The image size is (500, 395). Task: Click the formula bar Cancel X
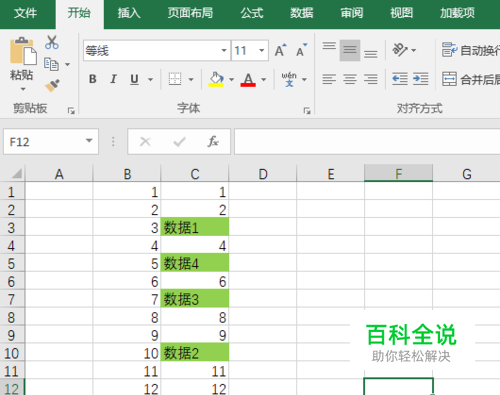(145, 142)
